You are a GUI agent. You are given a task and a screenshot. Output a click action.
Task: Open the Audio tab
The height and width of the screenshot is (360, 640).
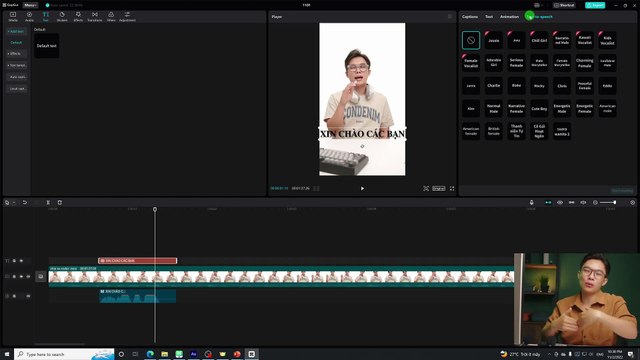tap(29, 16)
